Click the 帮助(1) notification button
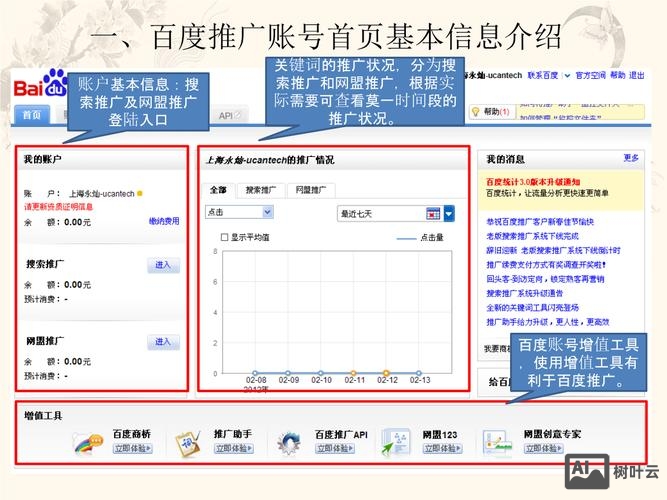The image size is (667, 500). tap(492, 112)
